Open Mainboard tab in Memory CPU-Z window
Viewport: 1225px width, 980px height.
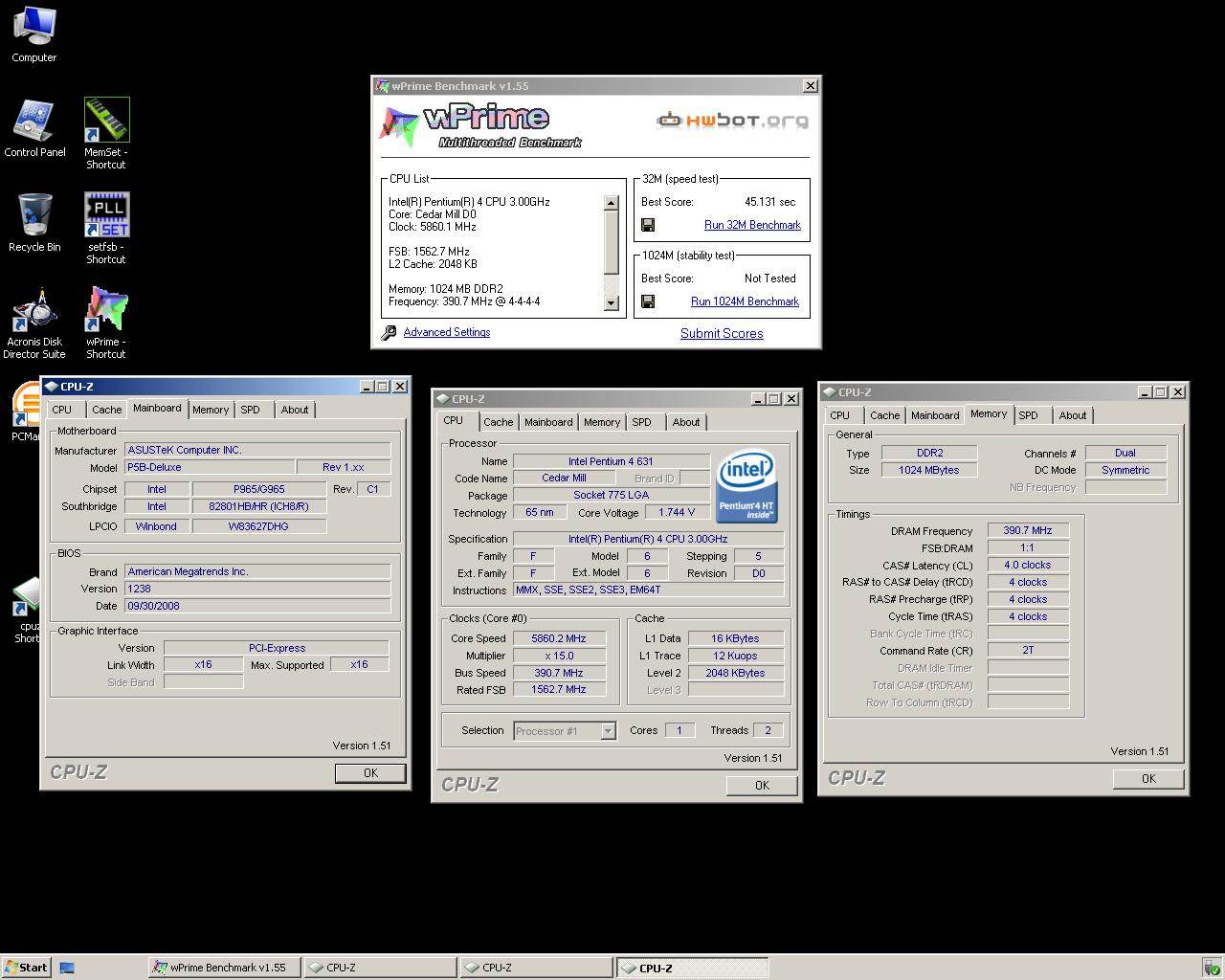click(935, 415)
